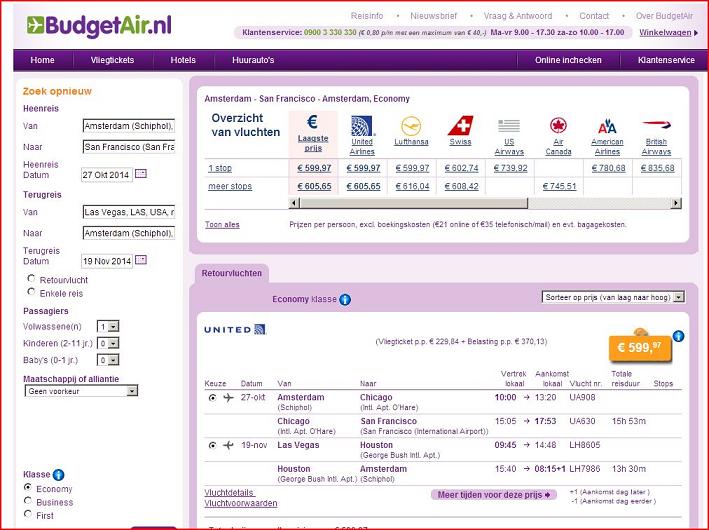709x530 pixels.
Task: Select First class radio button
Action: pos(28,514)
